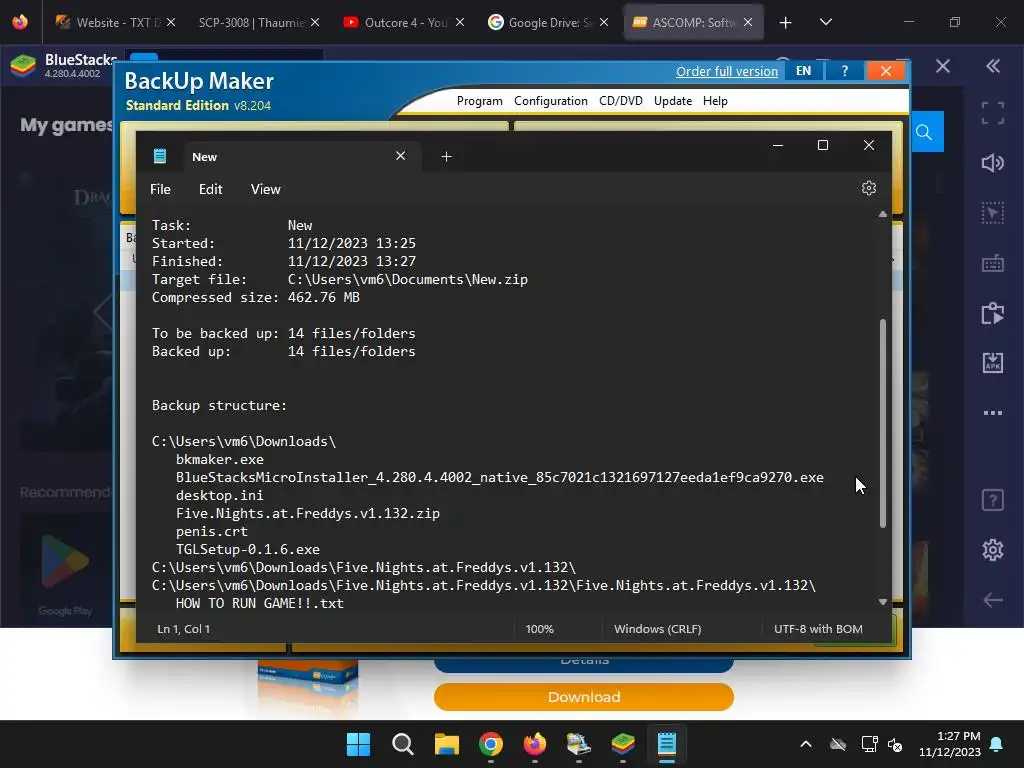This screenshot has width=1024, height=768.
Task: Click 'desktop.ini' line in Notepad
Action: [x=219, y=495]
